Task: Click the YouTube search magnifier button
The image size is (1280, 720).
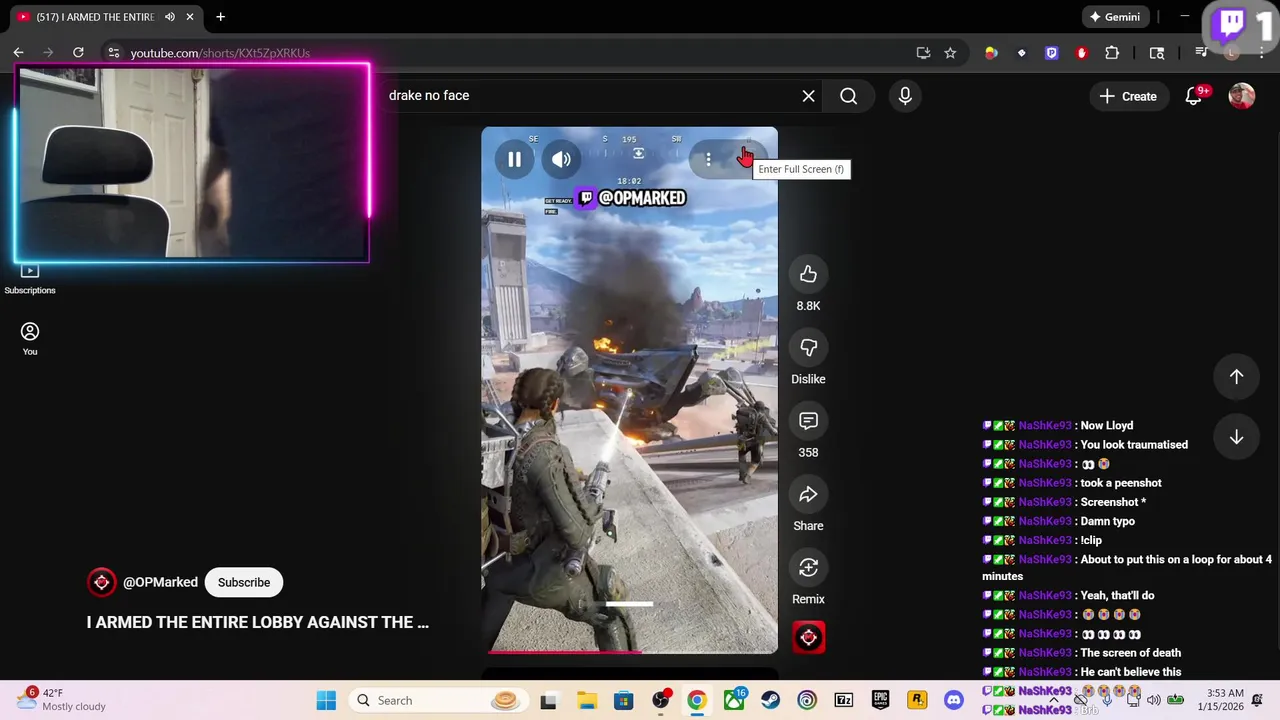Action: click(x=848, y=96)
